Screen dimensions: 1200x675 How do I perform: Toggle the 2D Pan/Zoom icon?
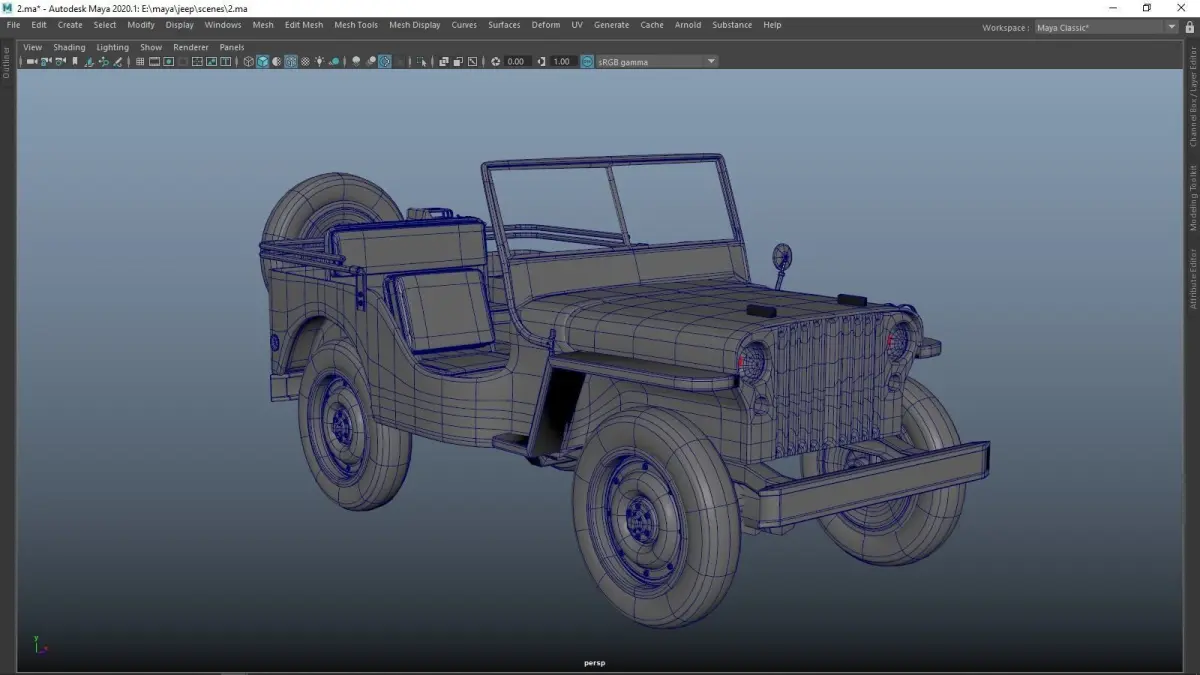103,61
